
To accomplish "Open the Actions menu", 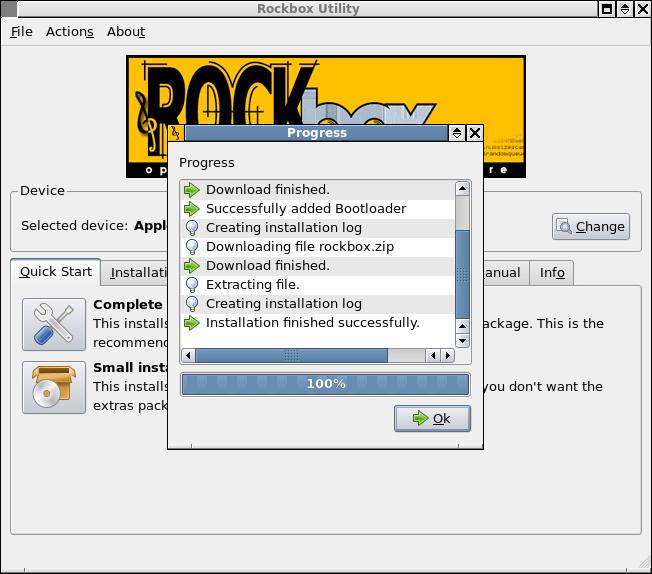I will tap(69, 31).
